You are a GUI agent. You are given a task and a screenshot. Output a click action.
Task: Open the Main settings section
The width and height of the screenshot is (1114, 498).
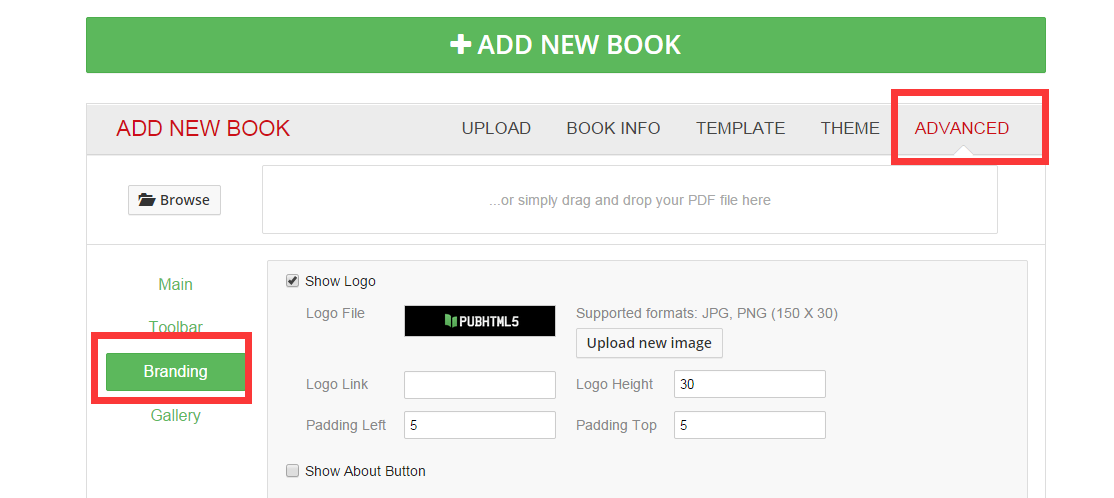(x=175, y=284)
